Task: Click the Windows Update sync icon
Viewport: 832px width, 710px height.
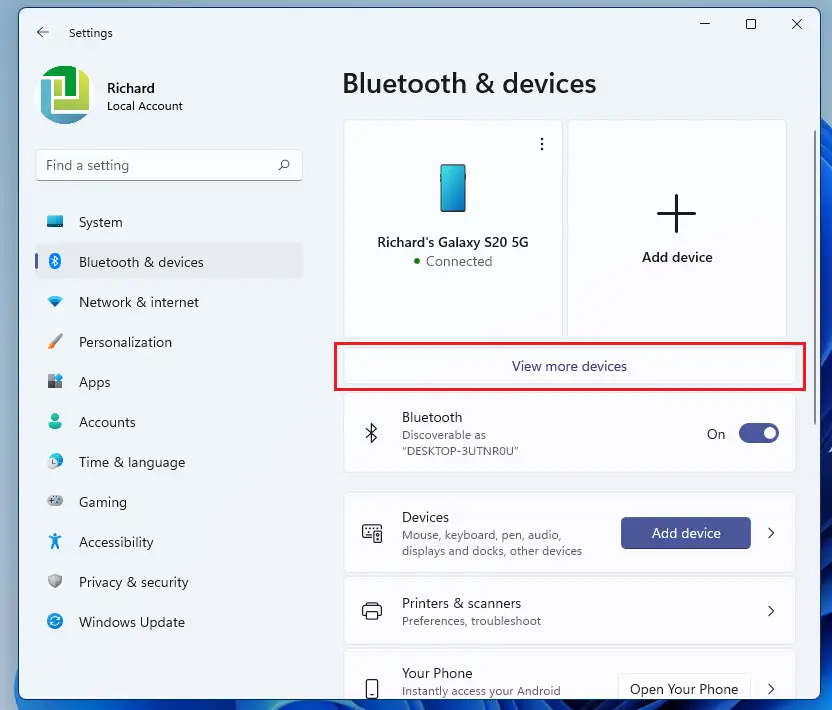Action: coord(55,621)
